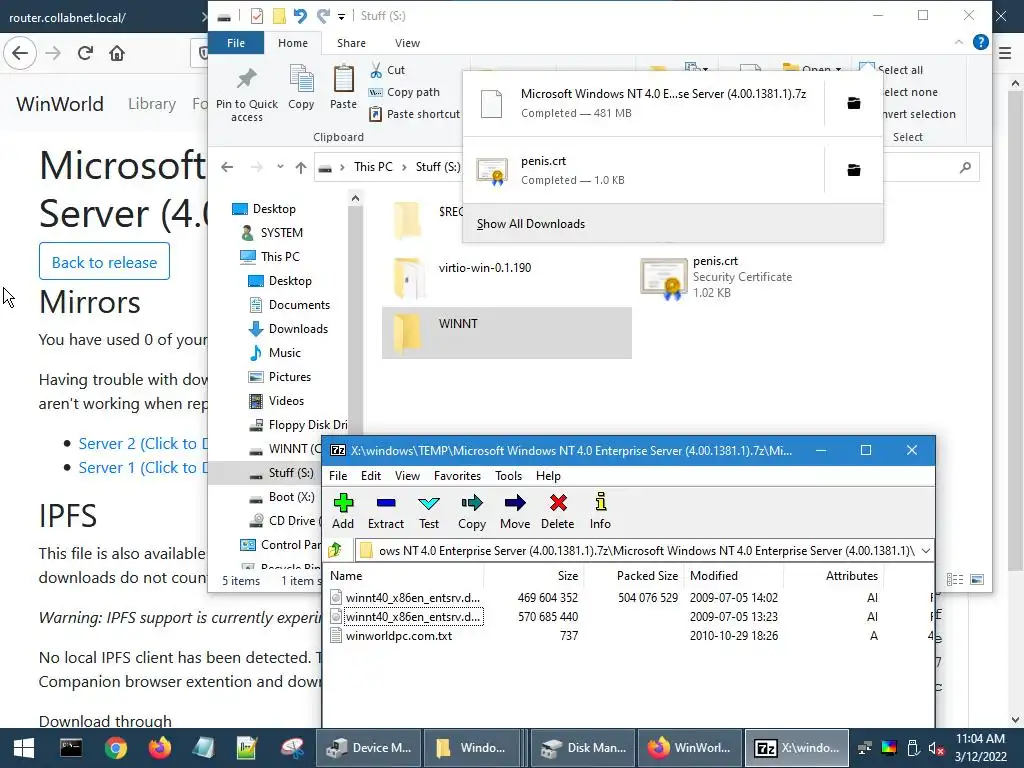Open the Library link on WinWorld
The width and height of the screenshot is (1024, 768).
[x=152, y=104]
